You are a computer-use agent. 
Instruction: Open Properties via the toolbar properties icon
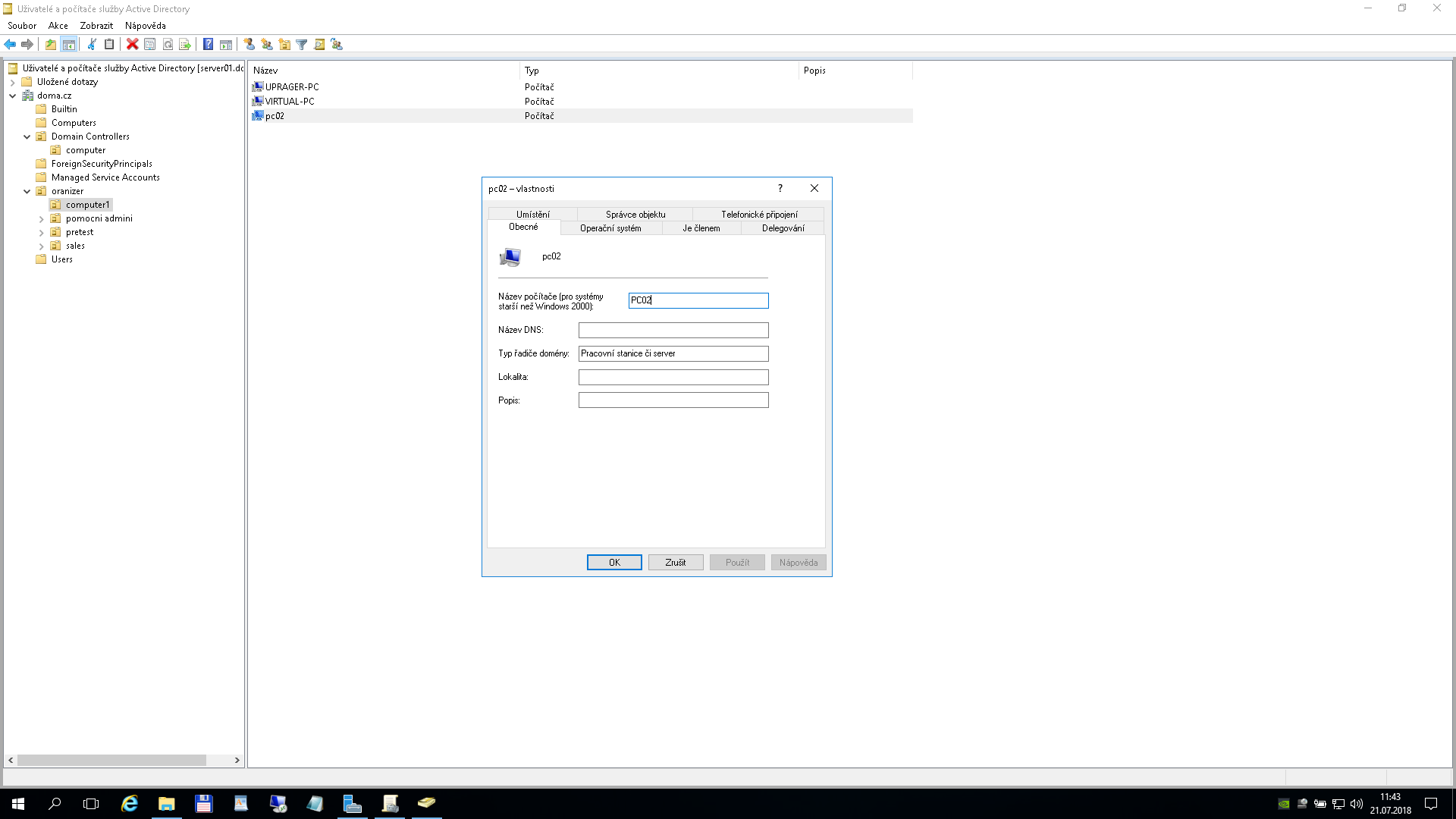pos(150,44)
